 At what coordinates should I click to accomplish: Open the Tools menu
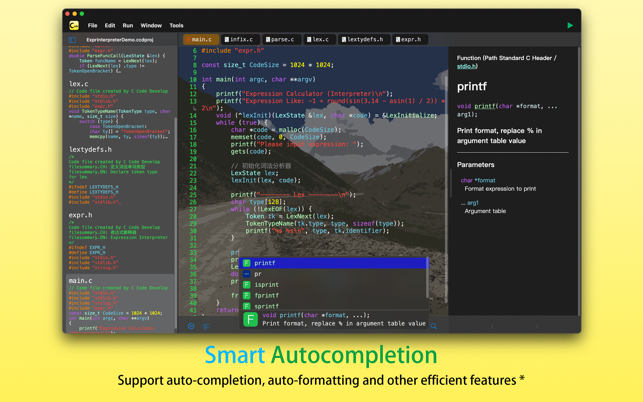tap(176, 25)
